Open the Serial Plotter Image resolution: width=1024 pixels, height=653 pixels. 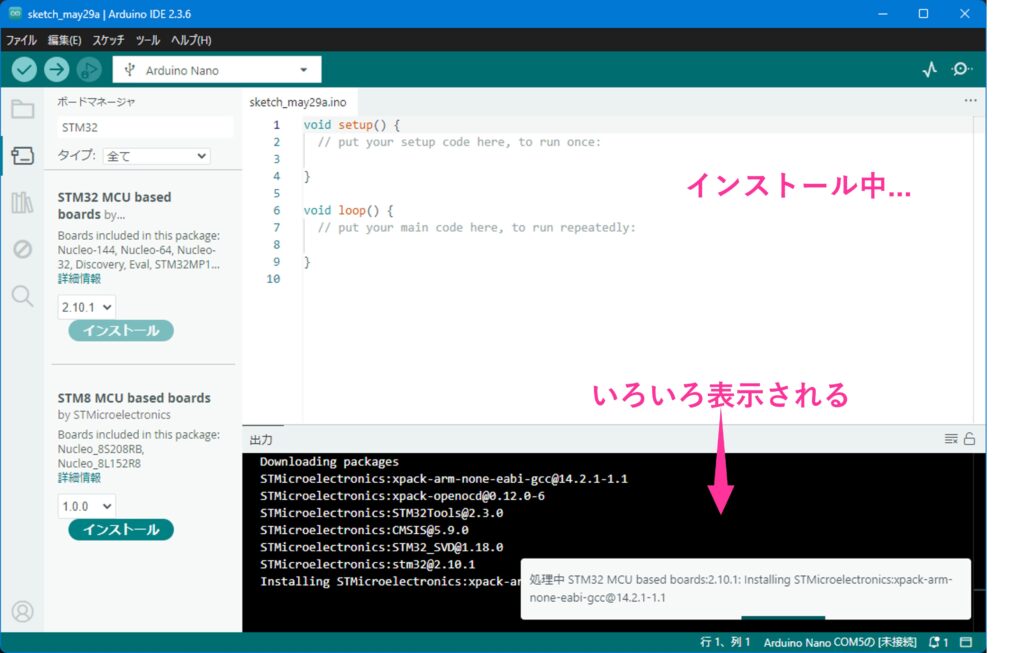[929, 69]
